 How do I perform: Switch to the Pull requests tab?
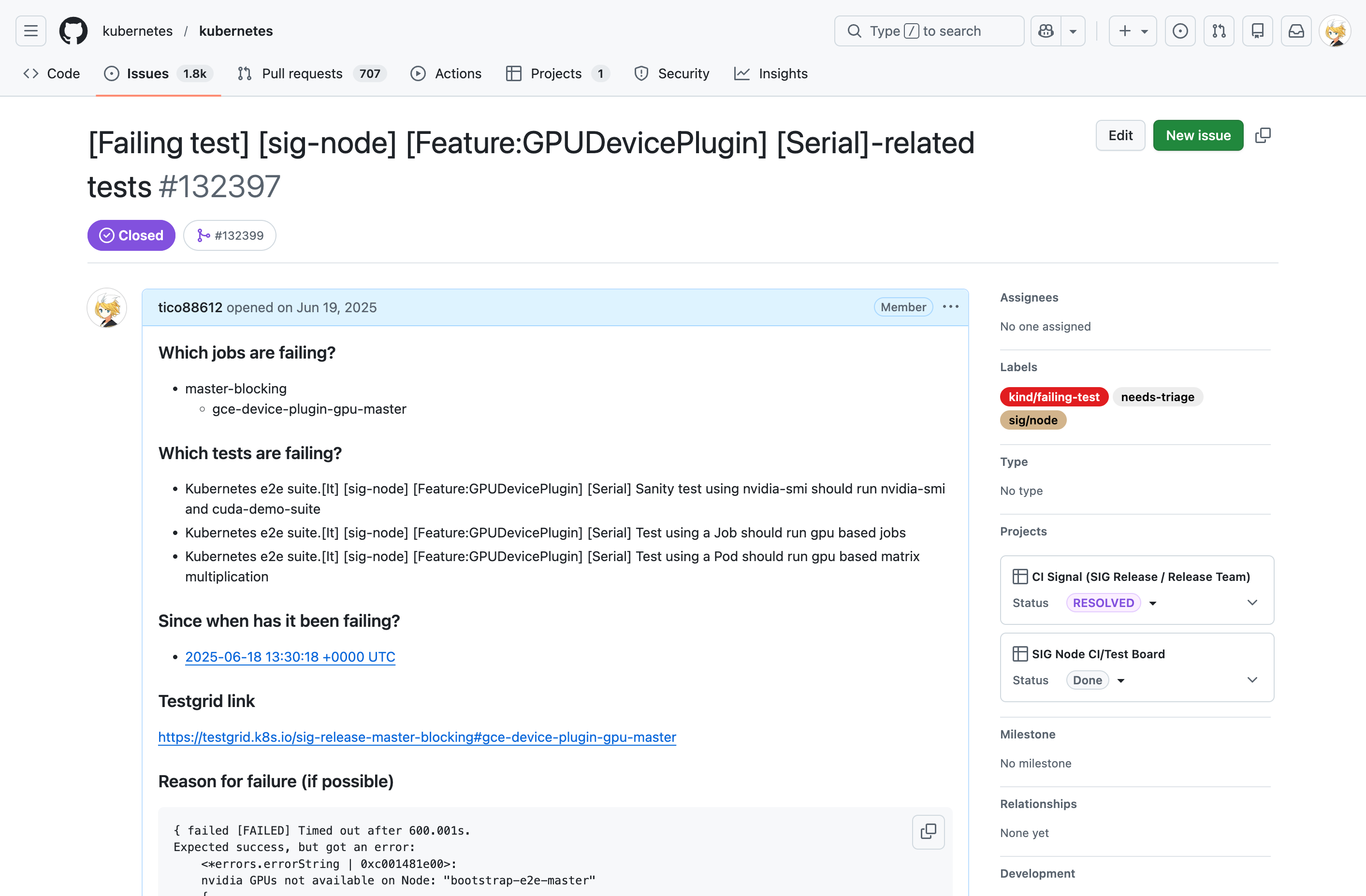click(302, 73)
